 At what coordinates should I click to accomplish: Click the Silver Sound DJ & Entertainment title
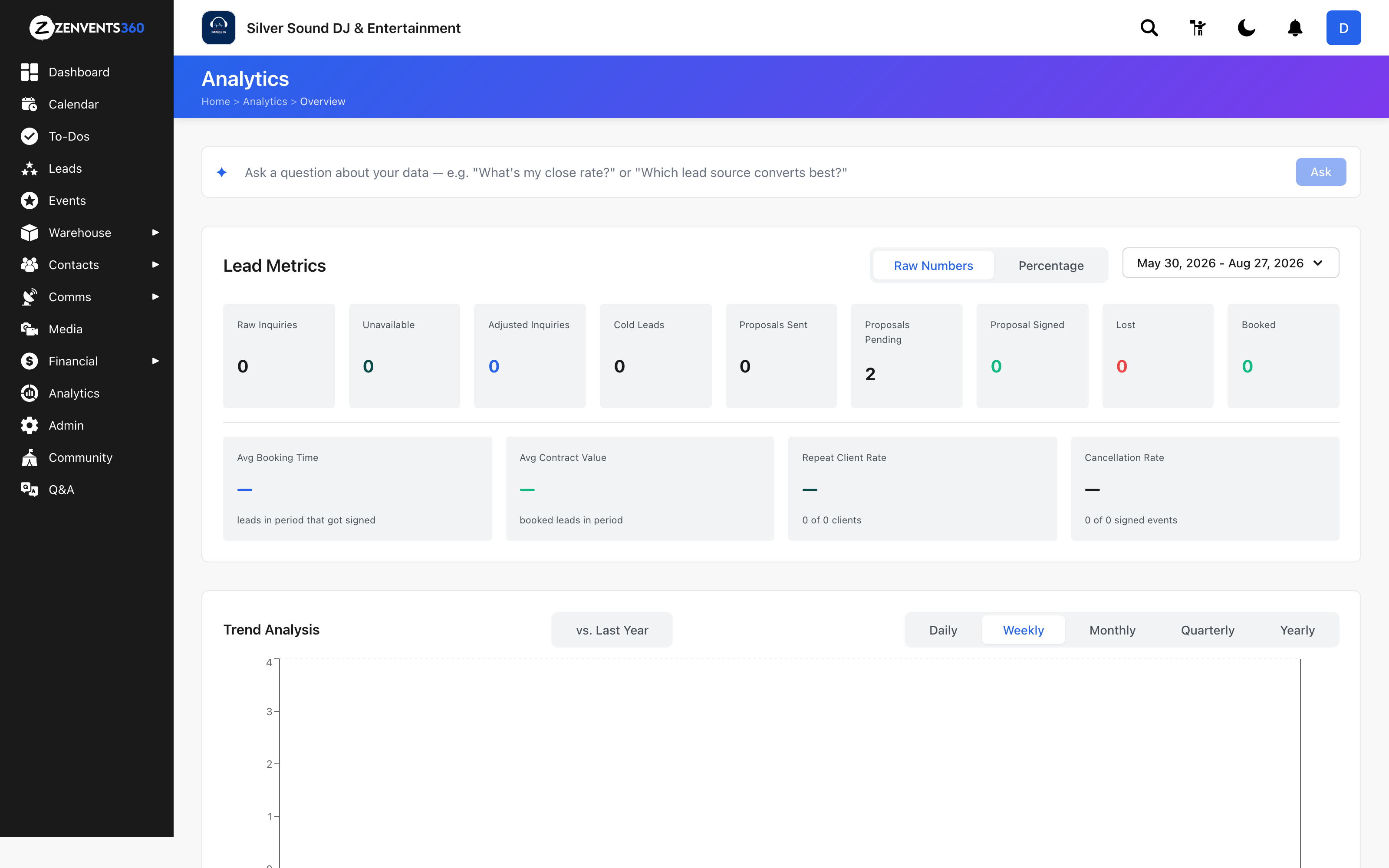(x=354, y=28)
